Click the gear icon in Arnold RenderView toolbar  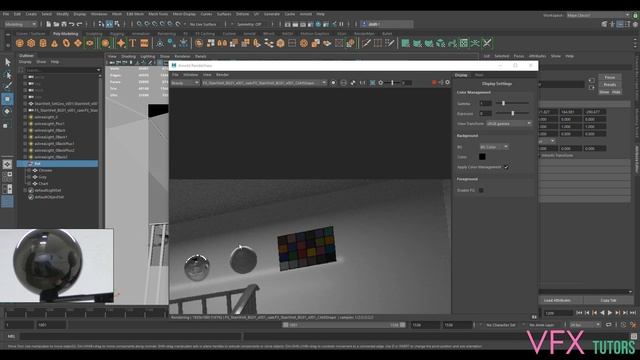(447, 82)
